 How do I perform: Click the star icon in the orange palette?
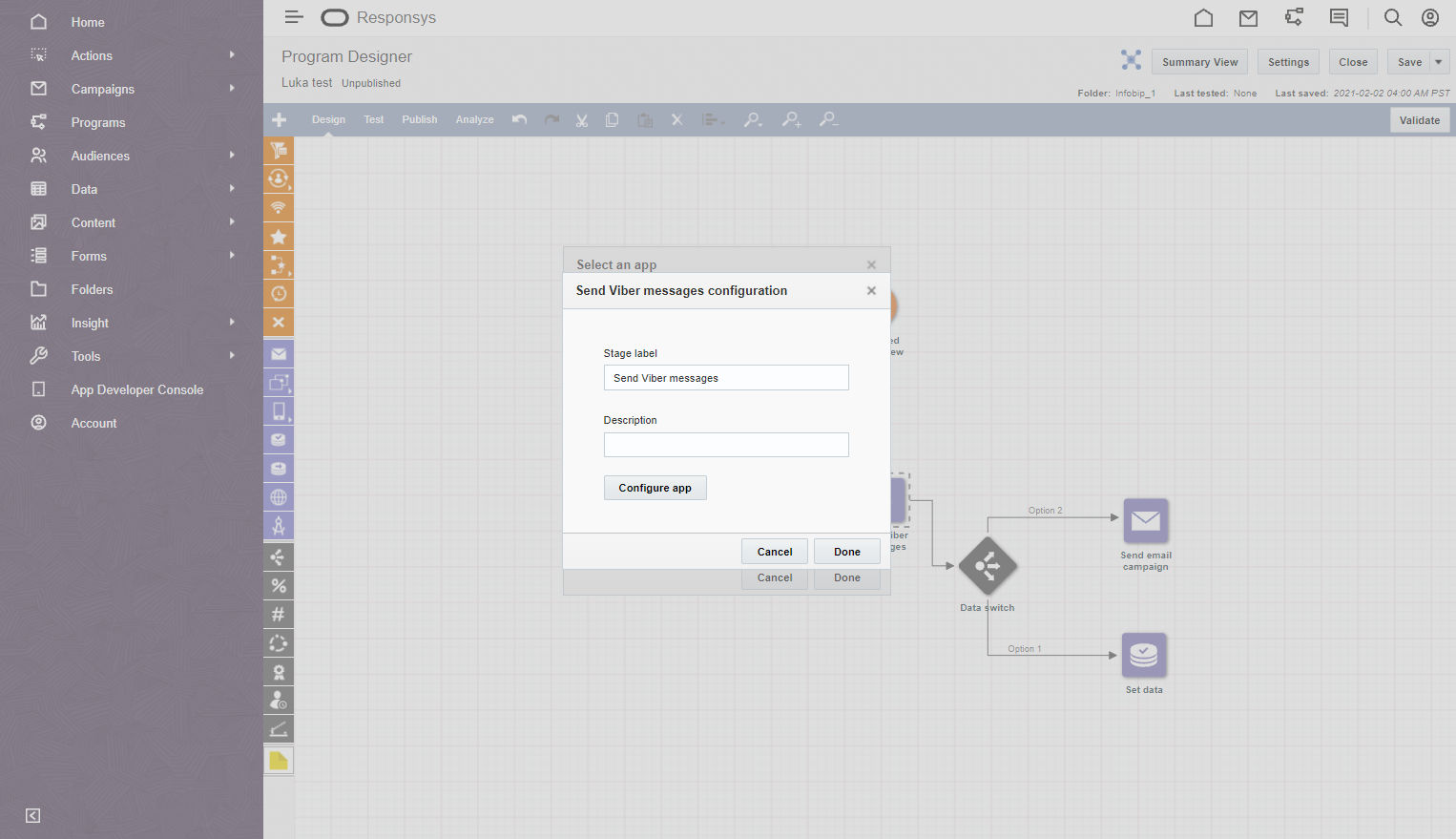[x=279, y=237]
